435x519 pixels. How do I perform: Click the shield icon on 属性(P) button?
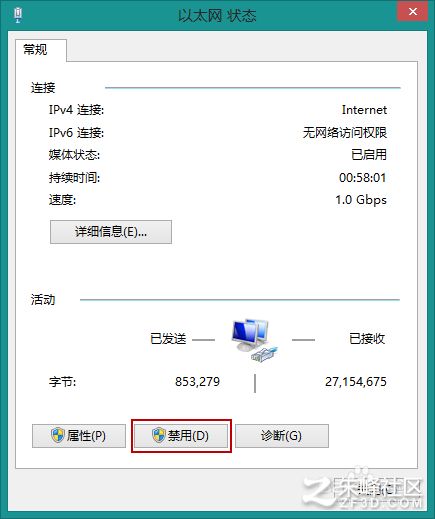58,435
